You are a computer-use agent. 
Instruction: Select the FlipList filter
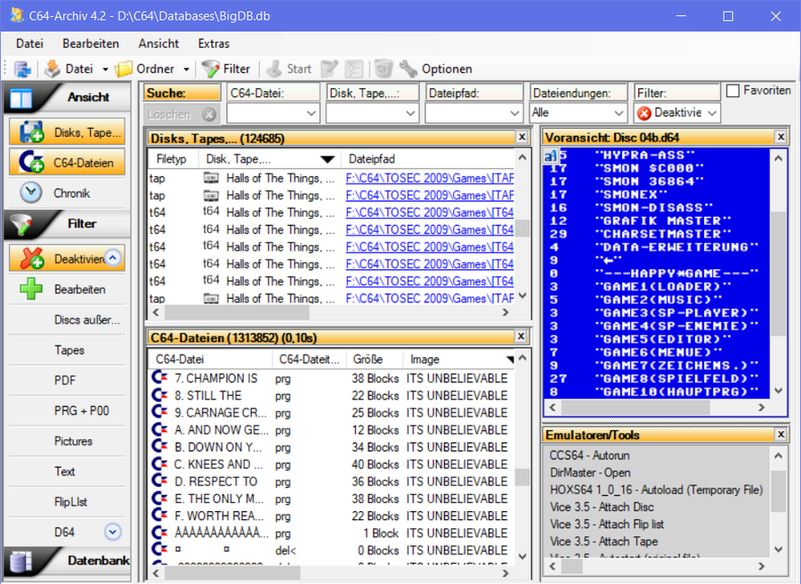coord(67,502)
